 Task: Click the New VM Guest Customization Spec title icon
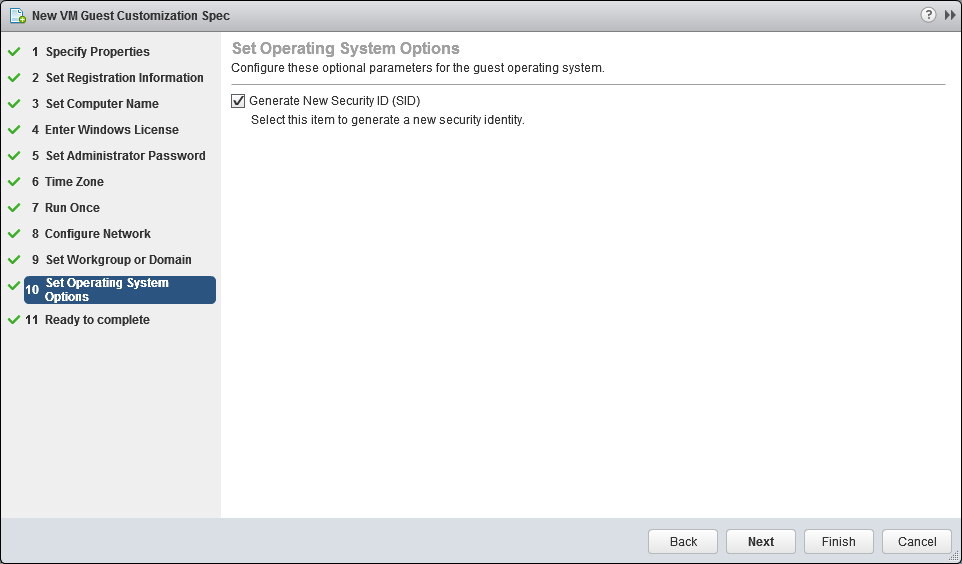click(x=18, y=16)
